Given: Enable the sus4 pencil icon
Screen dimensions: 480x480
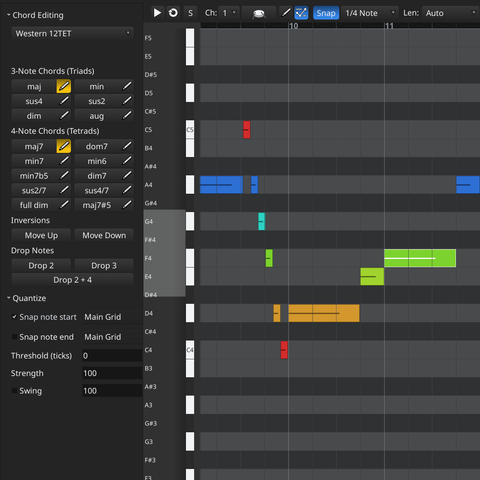Looking at the screenshot, I should (64, 101).
